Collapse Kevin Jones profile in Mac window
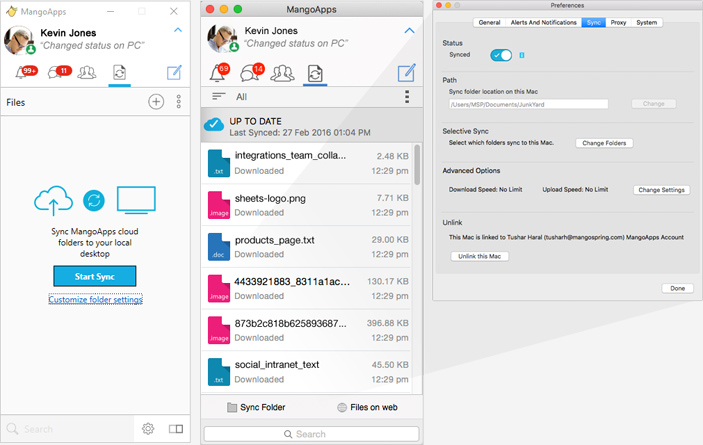Image resolution: width=703 pixels, height=445 pixels. tap(409, 31)
